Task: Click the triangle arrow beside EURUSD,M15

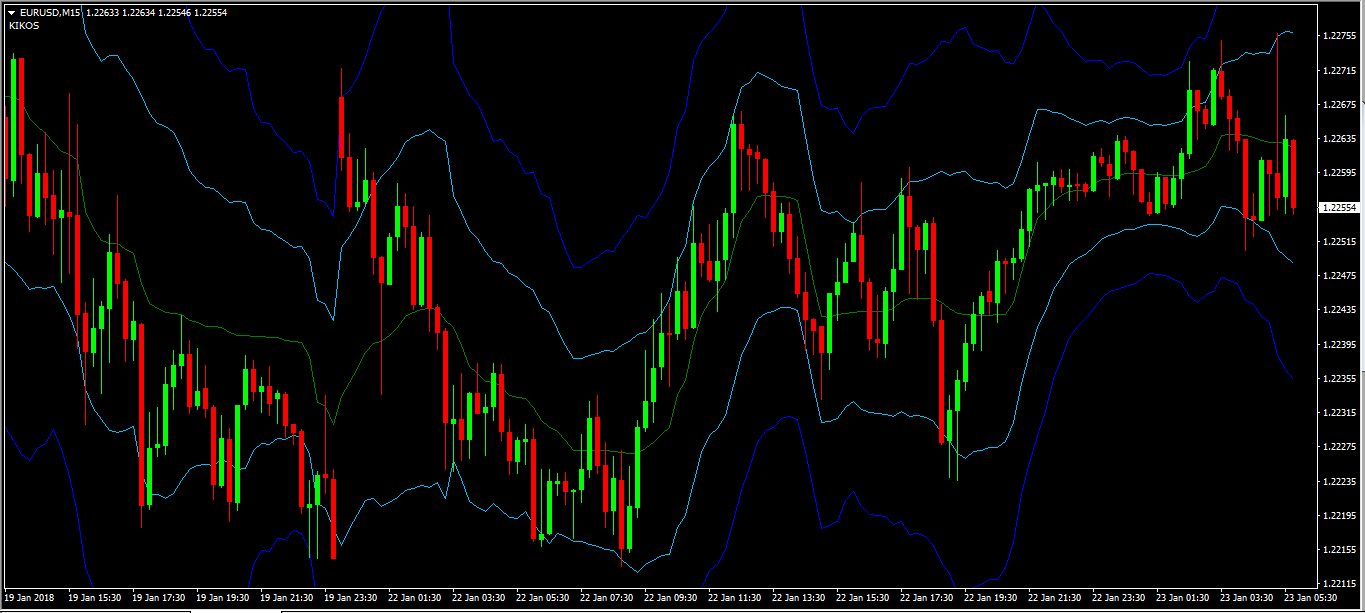Action: click(11, 12)
